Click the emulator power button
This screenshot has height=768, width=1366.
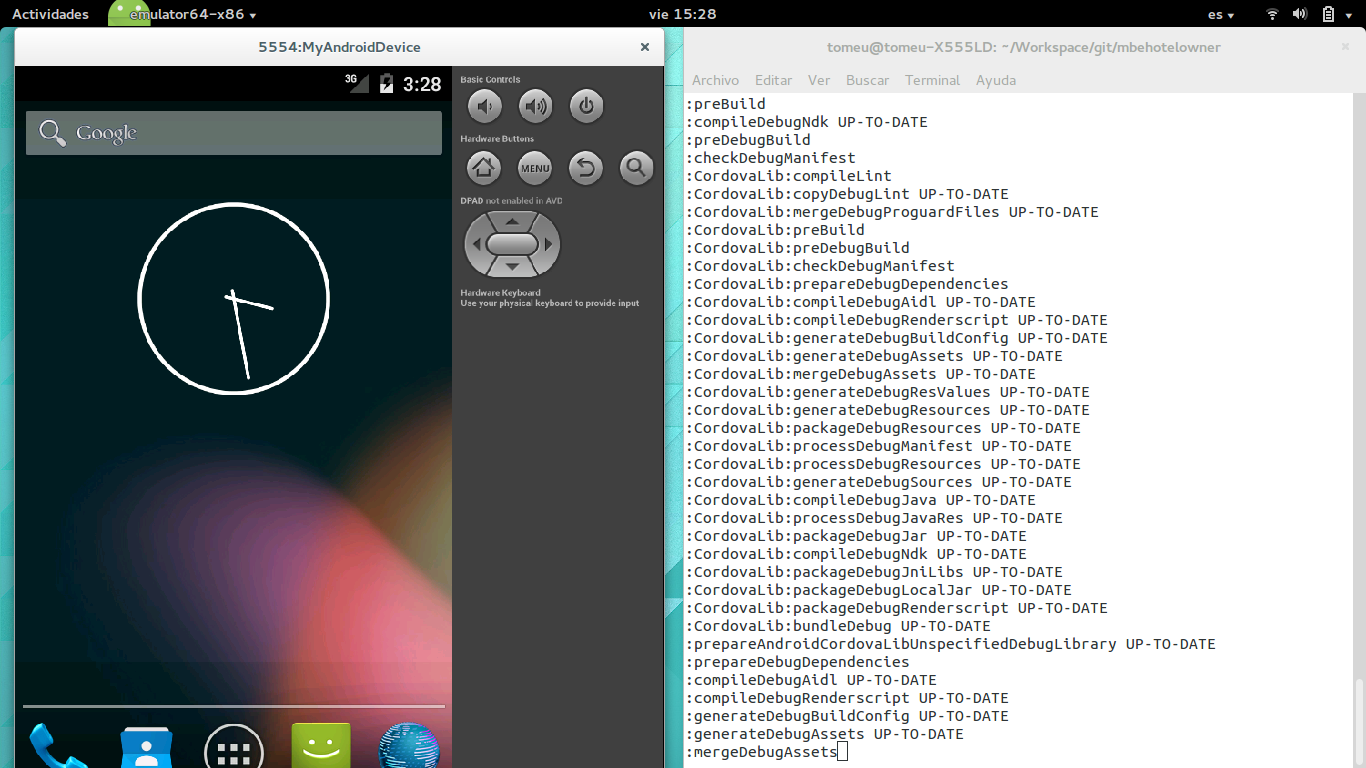(586, 106)
